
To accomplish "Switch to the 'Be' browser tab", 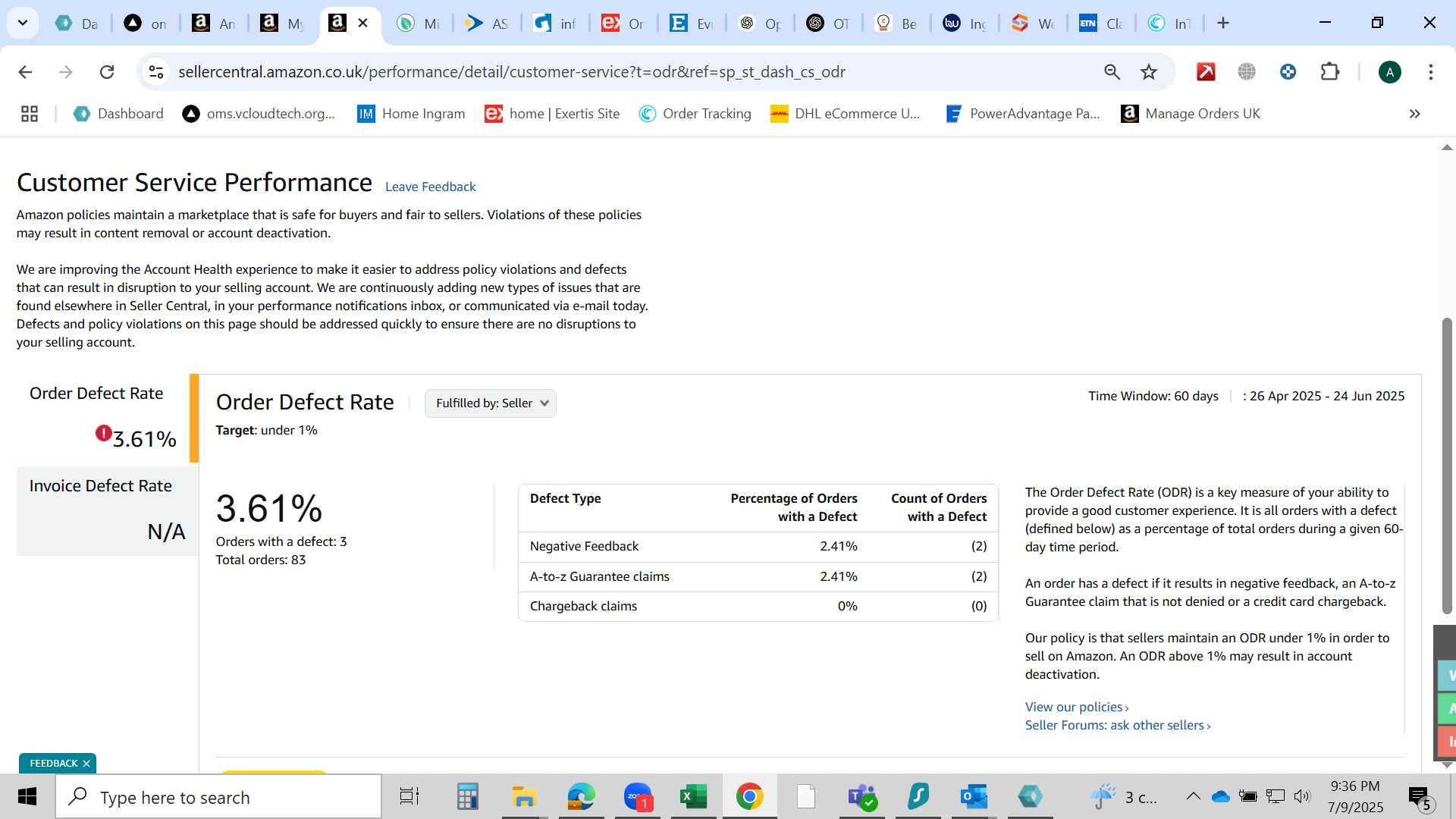I will click(x=896, y=24).
